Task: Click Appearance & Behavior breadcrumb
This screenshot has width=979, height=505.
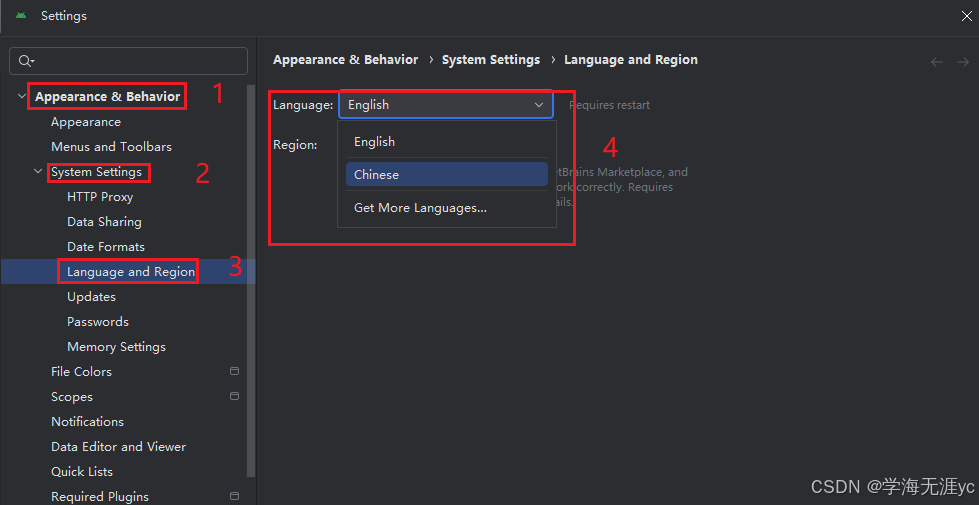Action: coord(345,60)
